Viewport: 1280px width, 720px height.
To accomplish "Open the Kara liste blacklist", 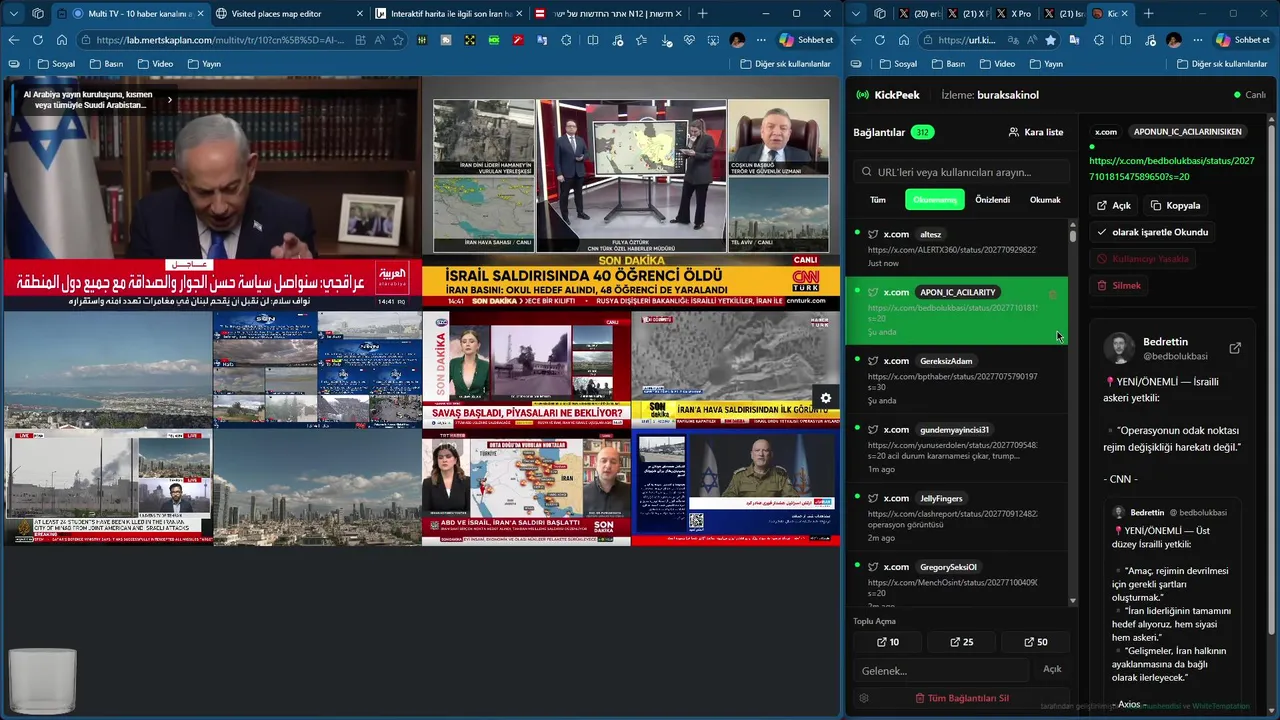I will tap(1036, 132).
